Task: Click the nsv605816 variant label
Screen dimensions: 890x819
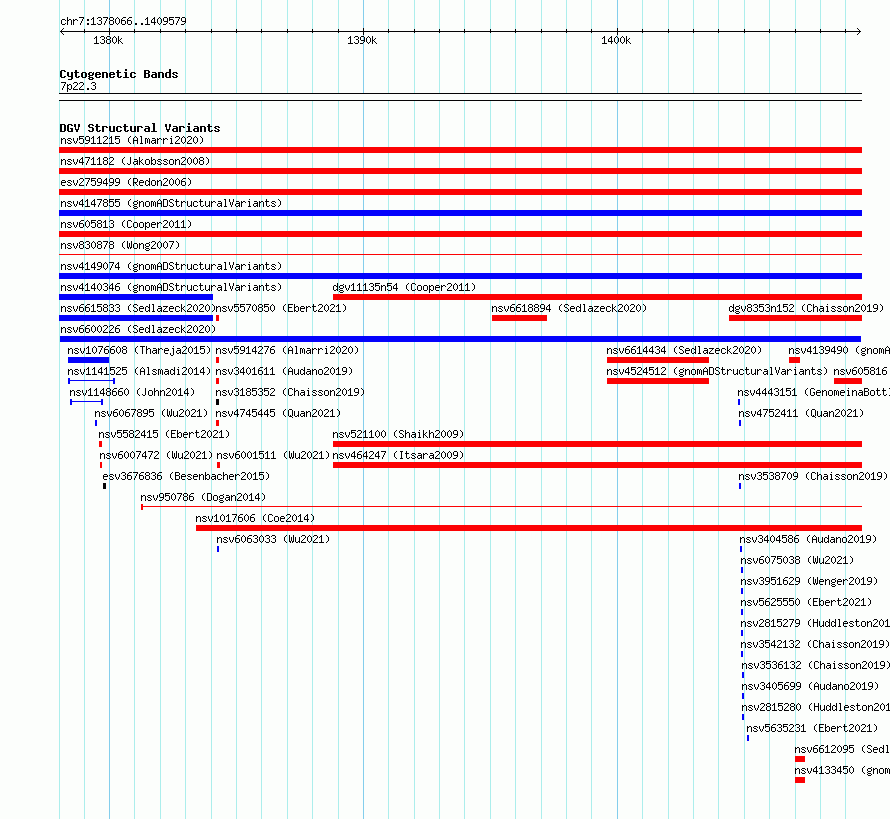Action: pyautogui.click(x=862, y=371)
